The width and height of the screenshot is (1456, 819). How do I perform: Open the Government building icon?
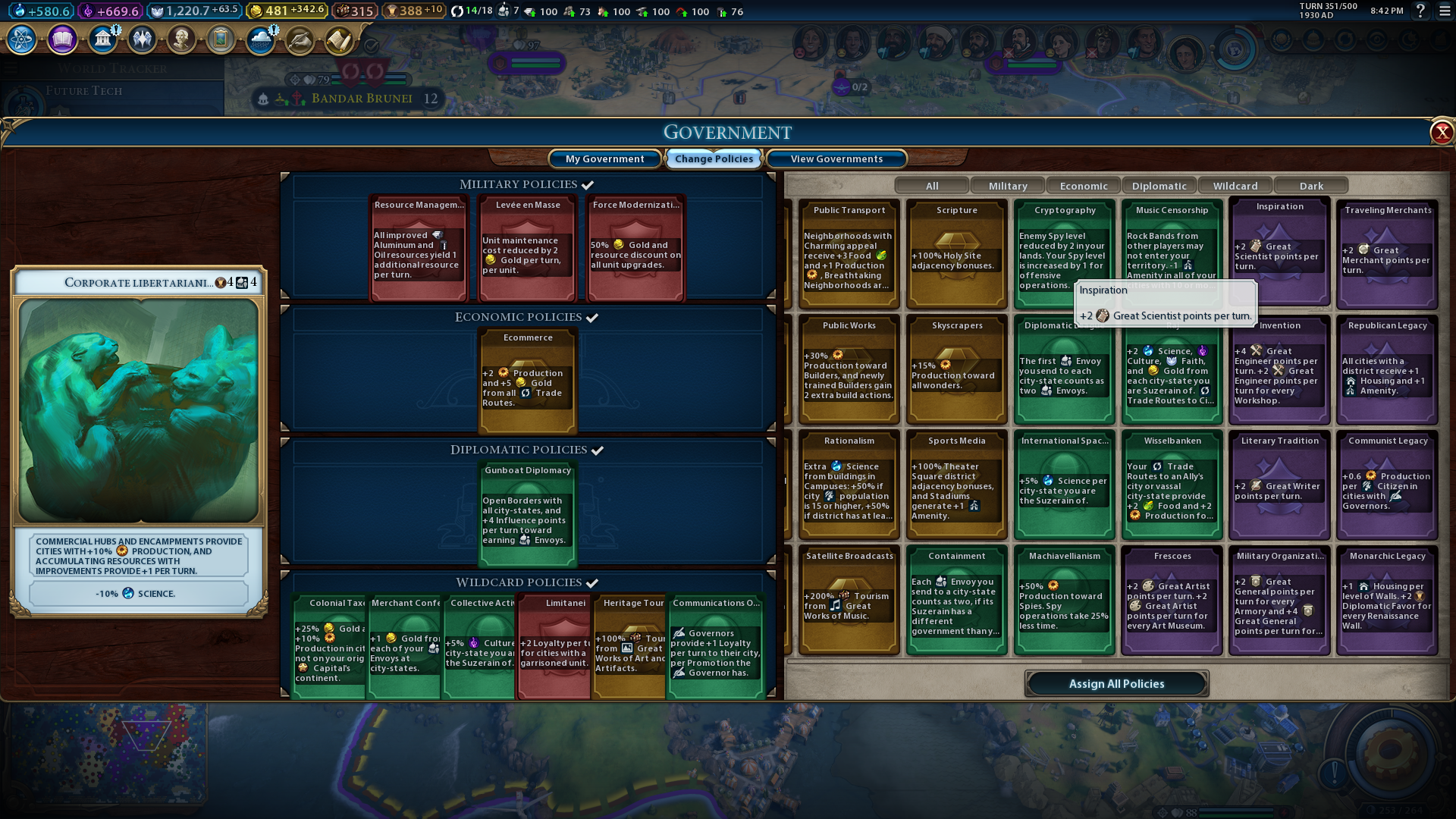click(102, 39)
